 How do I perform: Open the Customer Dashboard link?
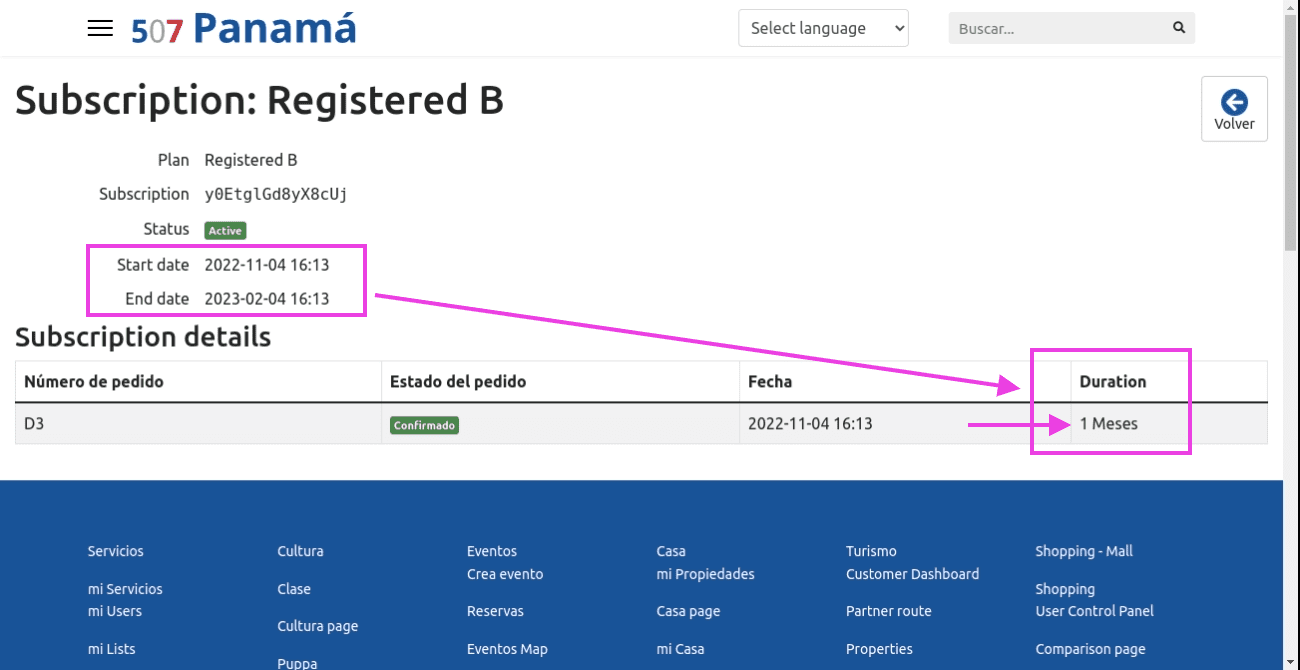(912, 574)
